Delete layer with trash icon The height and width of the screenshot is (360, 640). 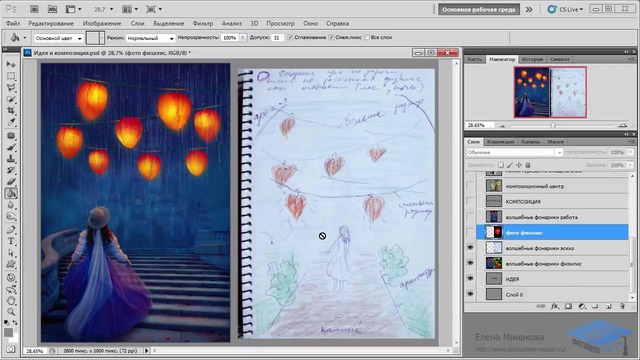(x=622, y=306)
